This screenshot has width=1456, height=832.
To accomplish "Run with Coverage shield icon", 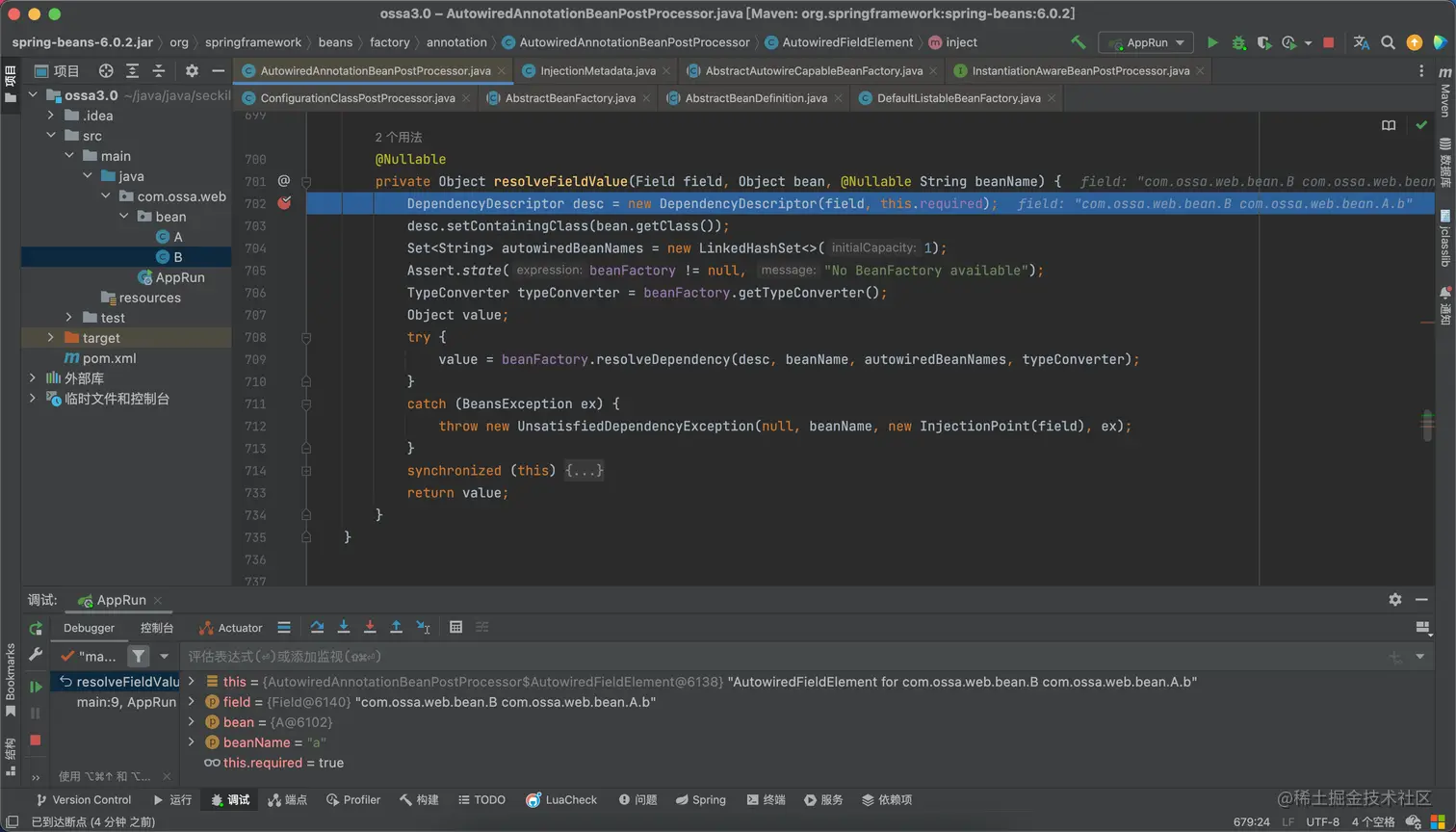I will (1264, 42).
